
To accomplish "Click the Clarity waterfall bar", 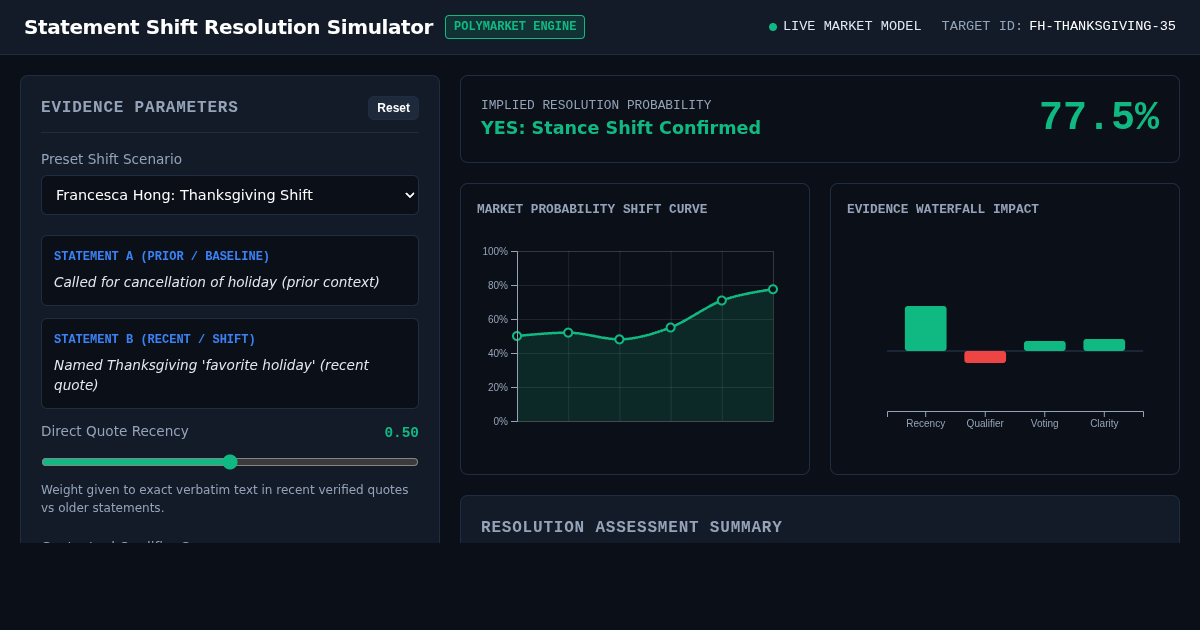I will click(1104, 345).
